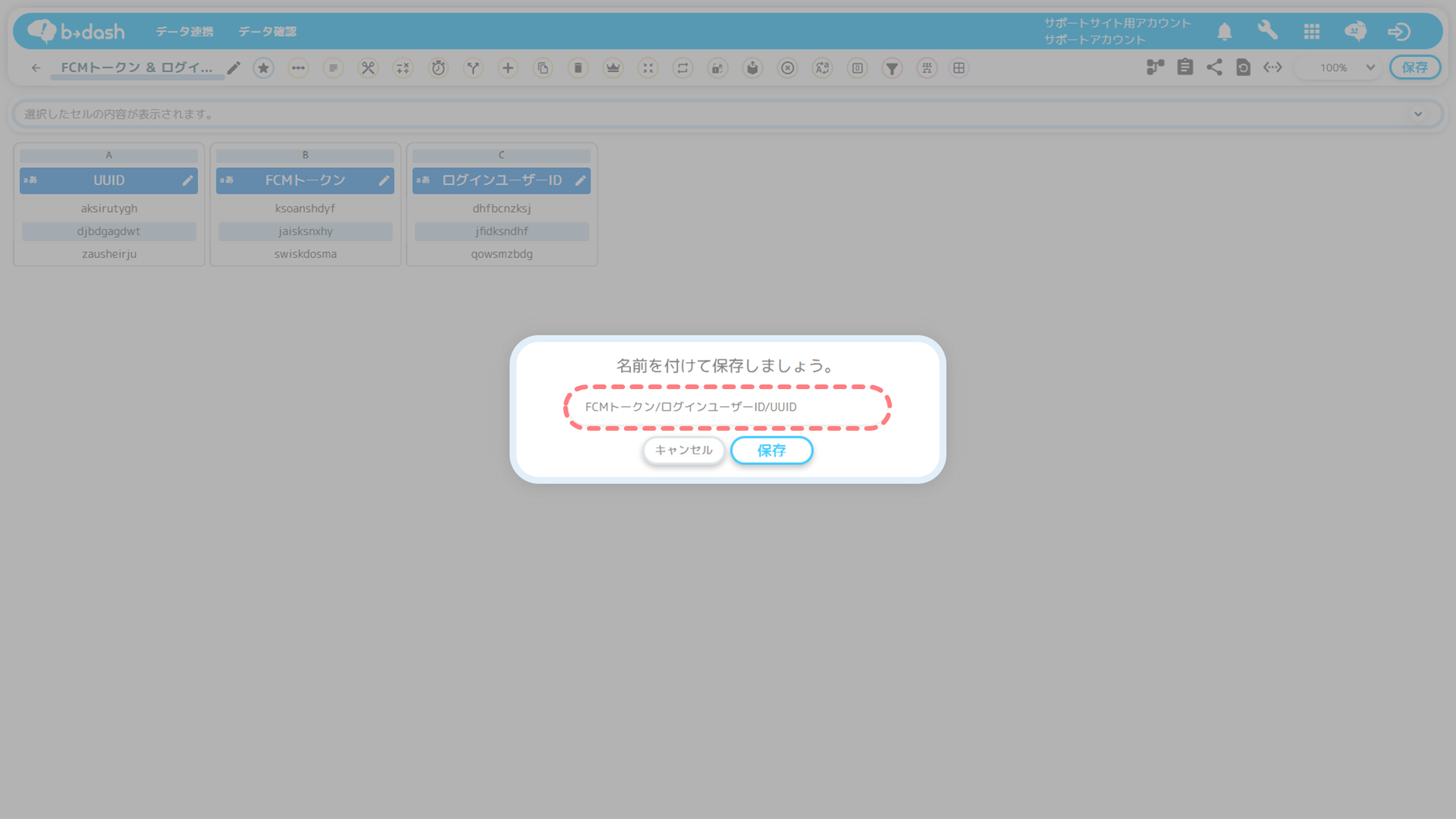Viewport: 1456px width, 819px height.
Task: Click the calculation operators toolbar icon
Action: pos(403,68)
